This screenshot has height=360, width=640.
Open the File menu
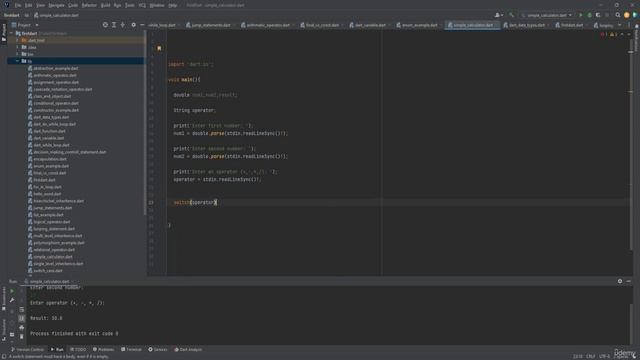(x=18, y=5)
